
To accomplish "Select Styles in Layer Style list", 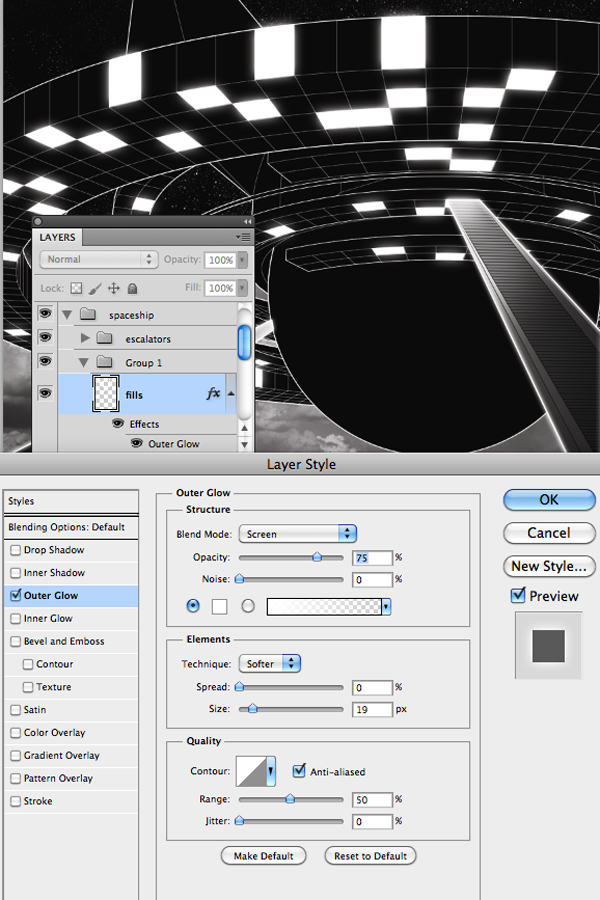I will [71, 502].
